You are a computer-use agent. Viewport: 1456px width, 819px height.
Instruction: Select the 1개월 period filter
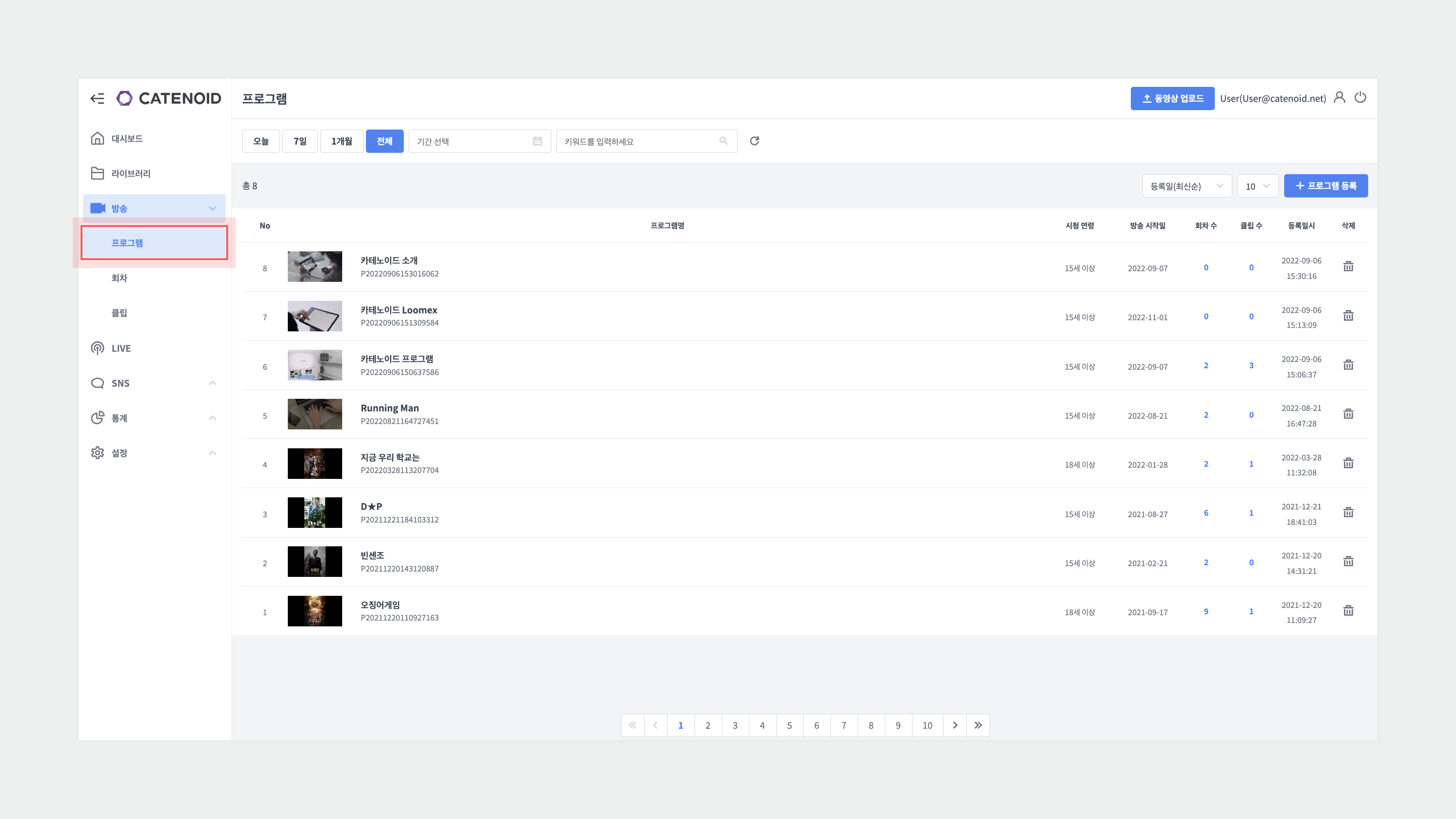[x=341, y=141]
